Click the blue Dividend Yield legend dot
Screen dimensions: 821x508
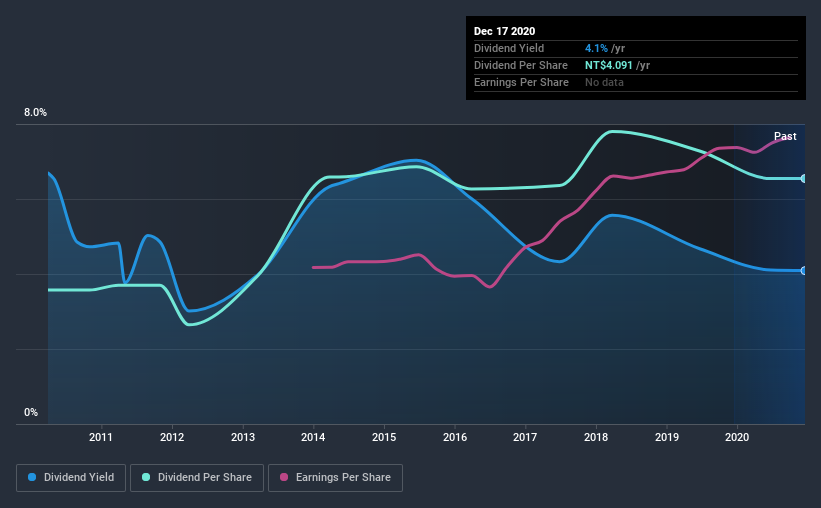32,477
